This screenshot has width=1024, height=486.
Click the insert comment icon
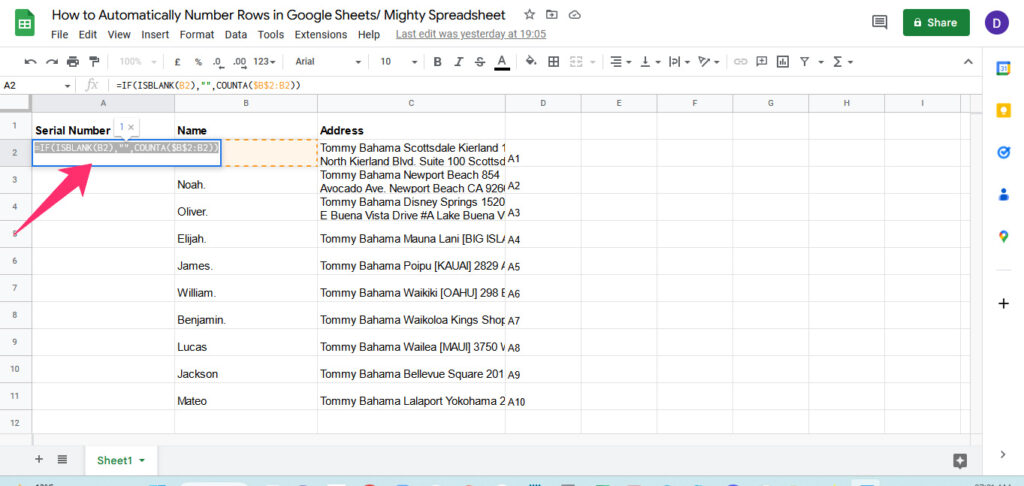761,61
